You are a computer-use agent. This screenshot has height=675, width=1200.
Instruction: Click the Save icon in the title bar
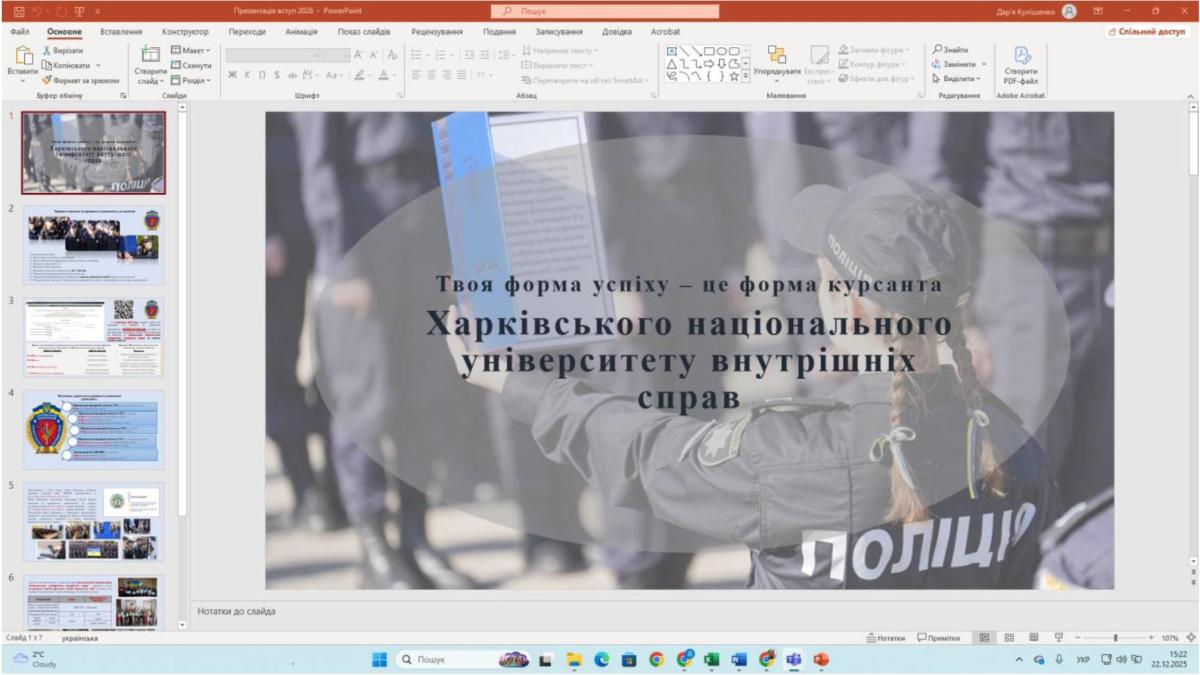click(x=18, y=11)
